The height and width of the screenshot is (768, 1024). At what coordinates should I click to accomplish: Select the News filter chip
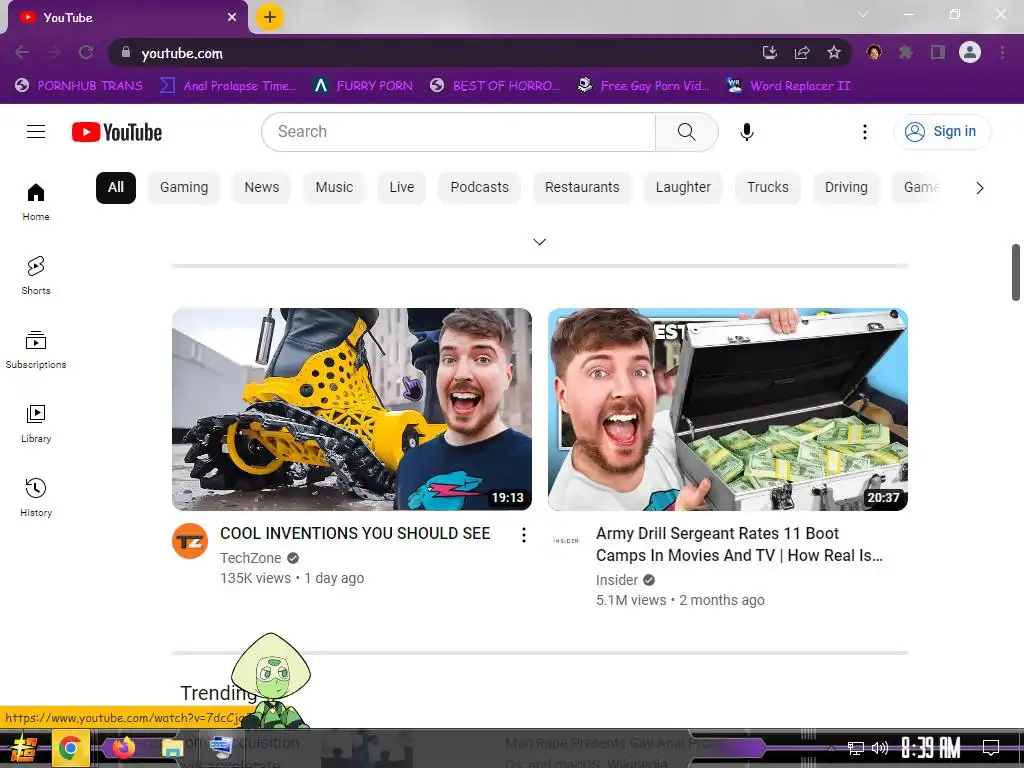click(x=262, y=187)
